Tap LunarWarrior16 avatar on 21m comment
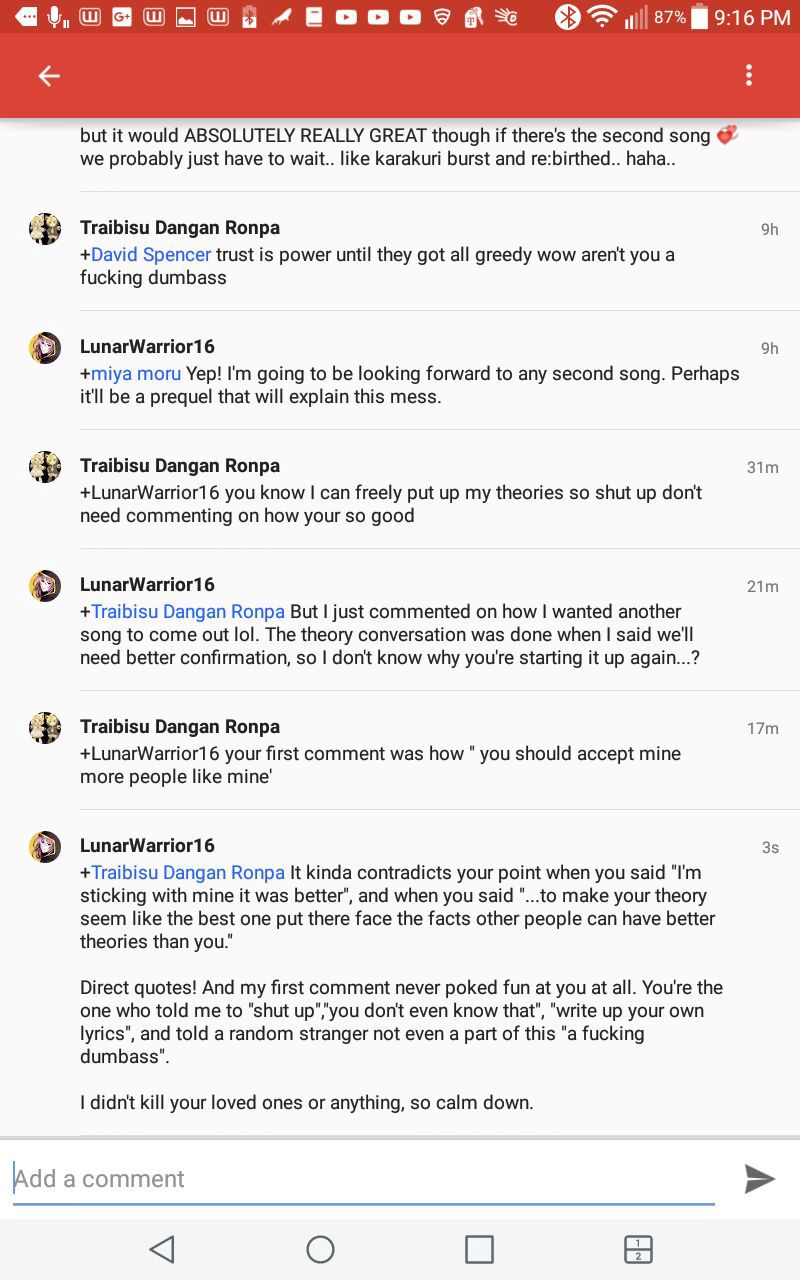Screen dimensions: 800x1280 pos(45,586)
